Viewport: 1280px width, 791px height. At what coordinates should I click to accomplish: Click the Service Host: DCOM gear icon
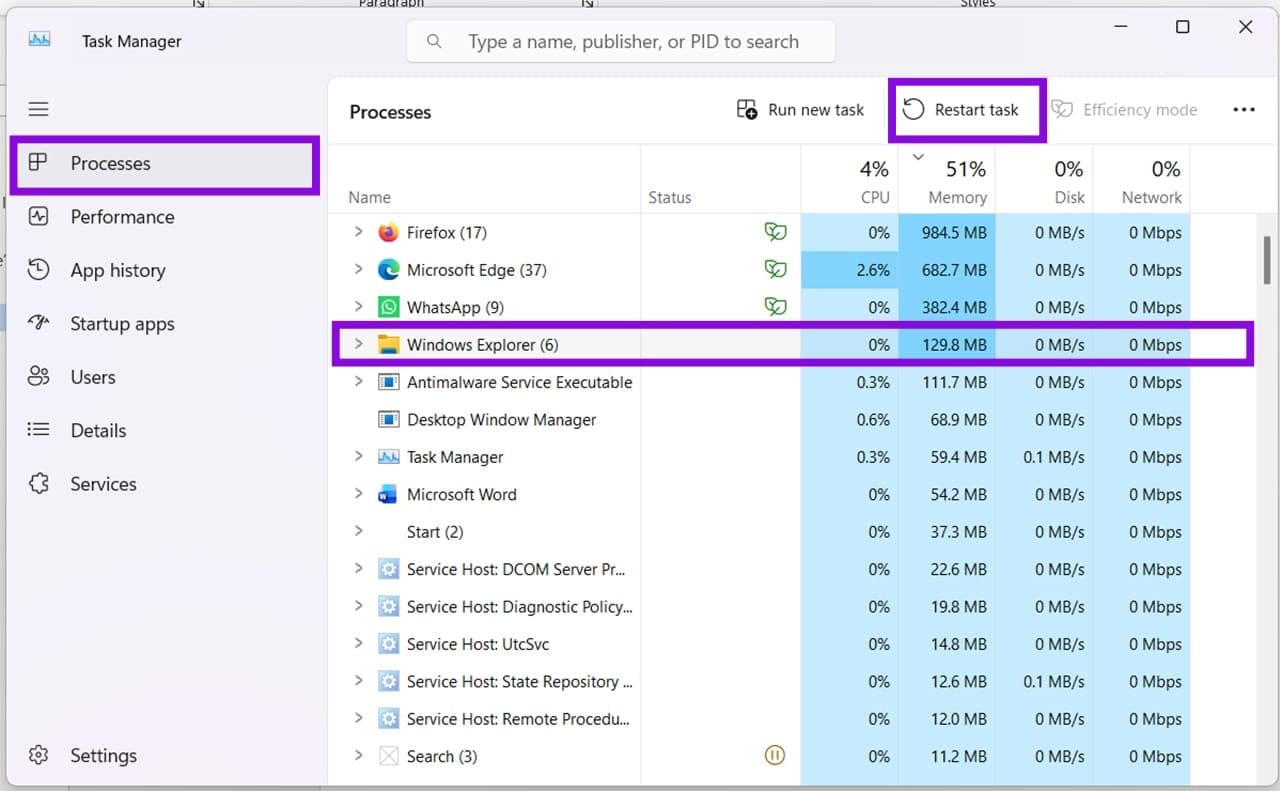click(388, 569)
